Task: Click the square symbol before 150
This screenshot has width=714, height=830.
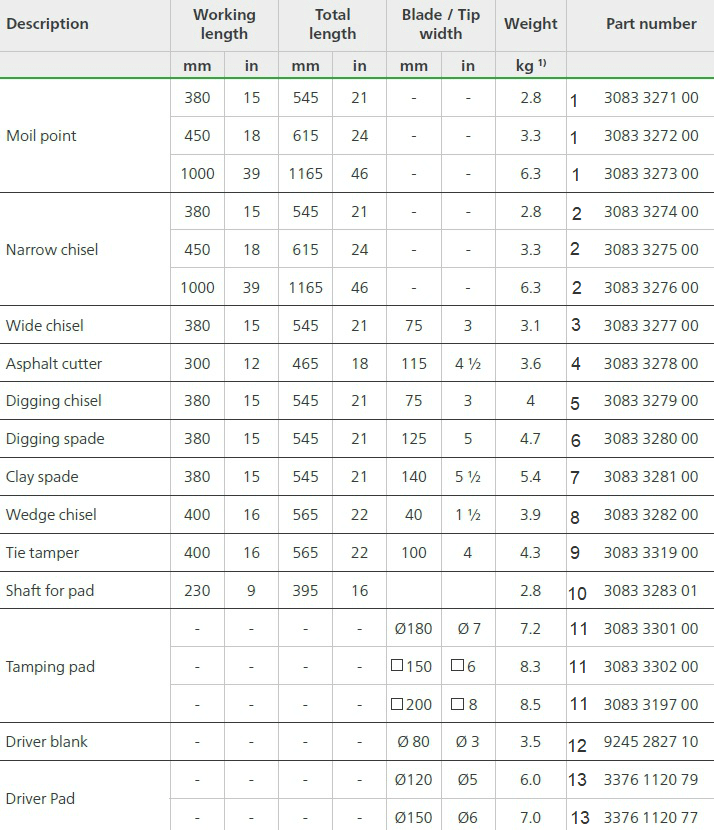Action: coord(397,665)
